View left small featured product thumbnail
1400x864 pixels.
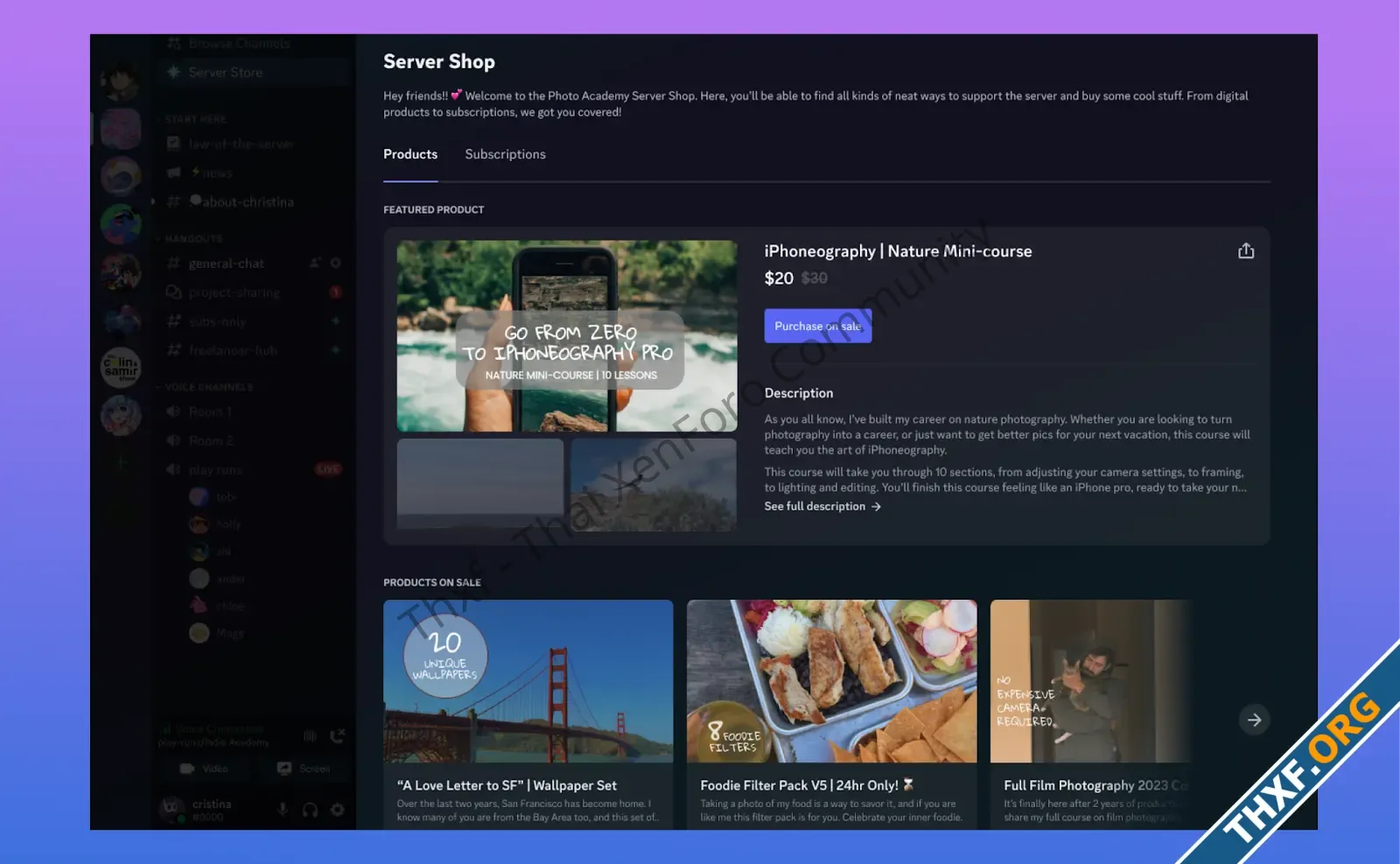pyautogui.click(x=480, y=484)
